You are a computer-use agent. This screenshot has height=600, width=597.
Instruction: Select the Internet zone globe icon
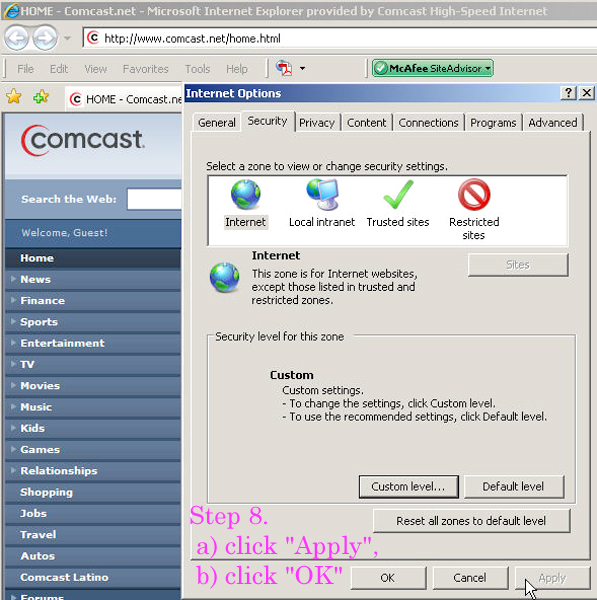coord(245,195)
